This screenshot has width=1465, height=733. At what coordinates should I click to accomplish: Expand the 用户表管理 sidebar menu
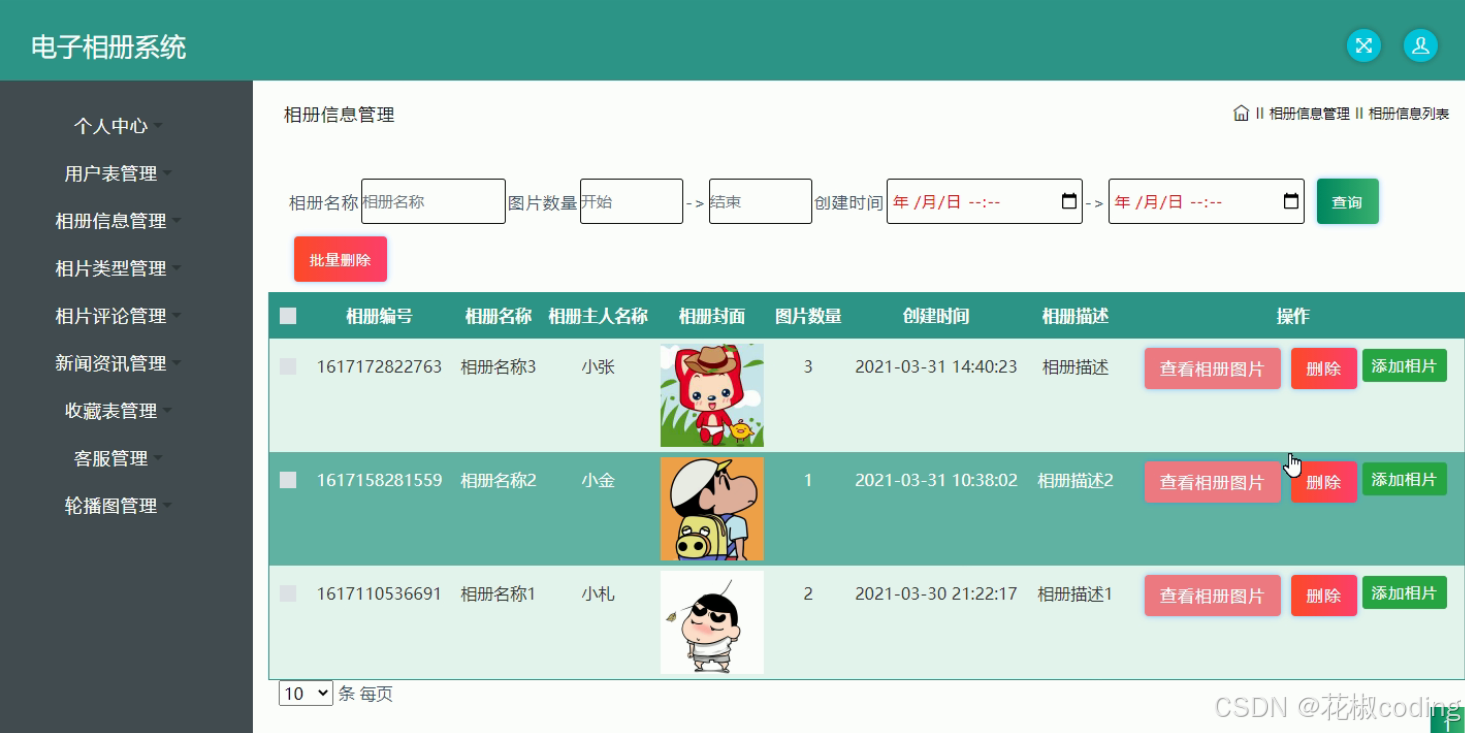tap(110, 172)
